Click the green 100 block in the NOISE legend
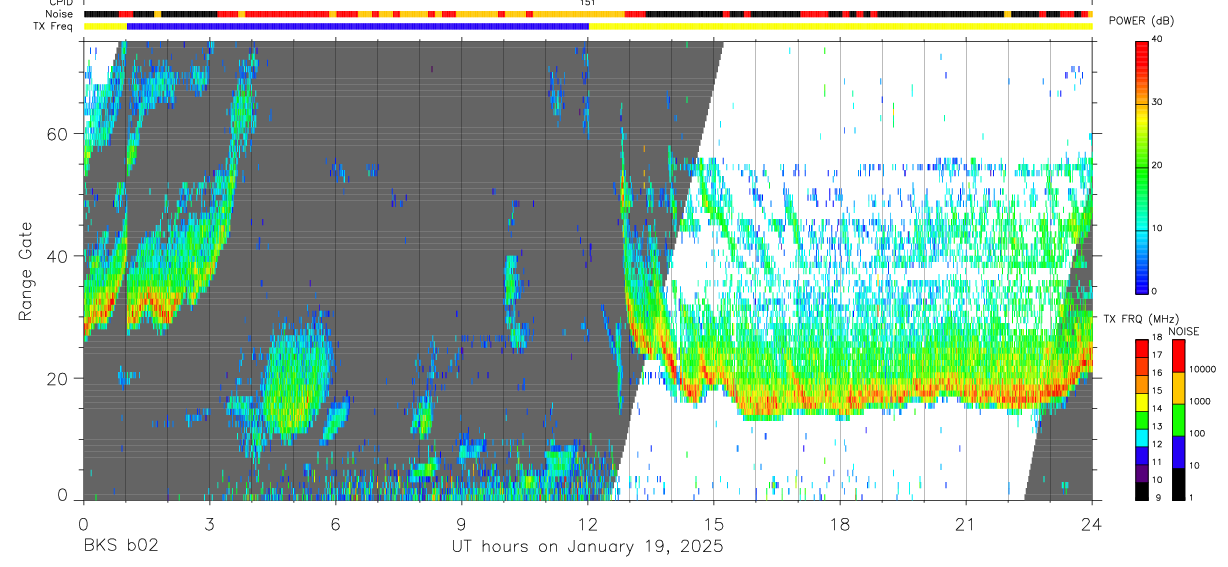1228x567 pixels. [1179, 420]
